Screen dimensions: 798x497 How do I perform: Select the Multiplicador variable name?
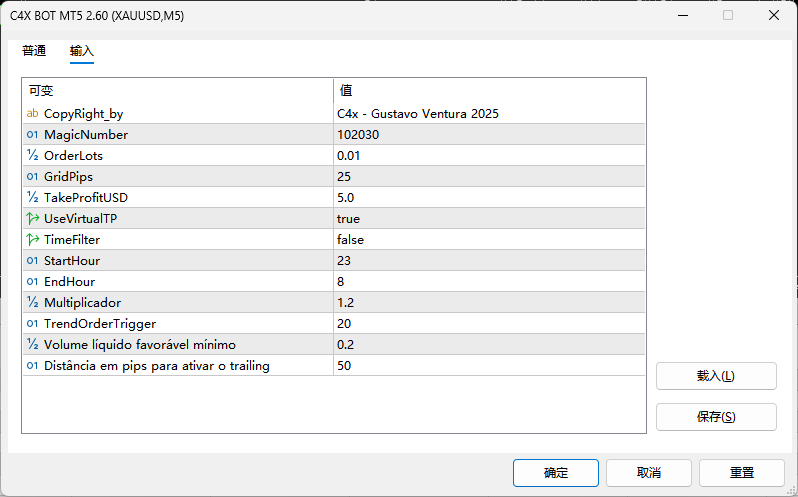pyautogui.click(x=82, y=303)
